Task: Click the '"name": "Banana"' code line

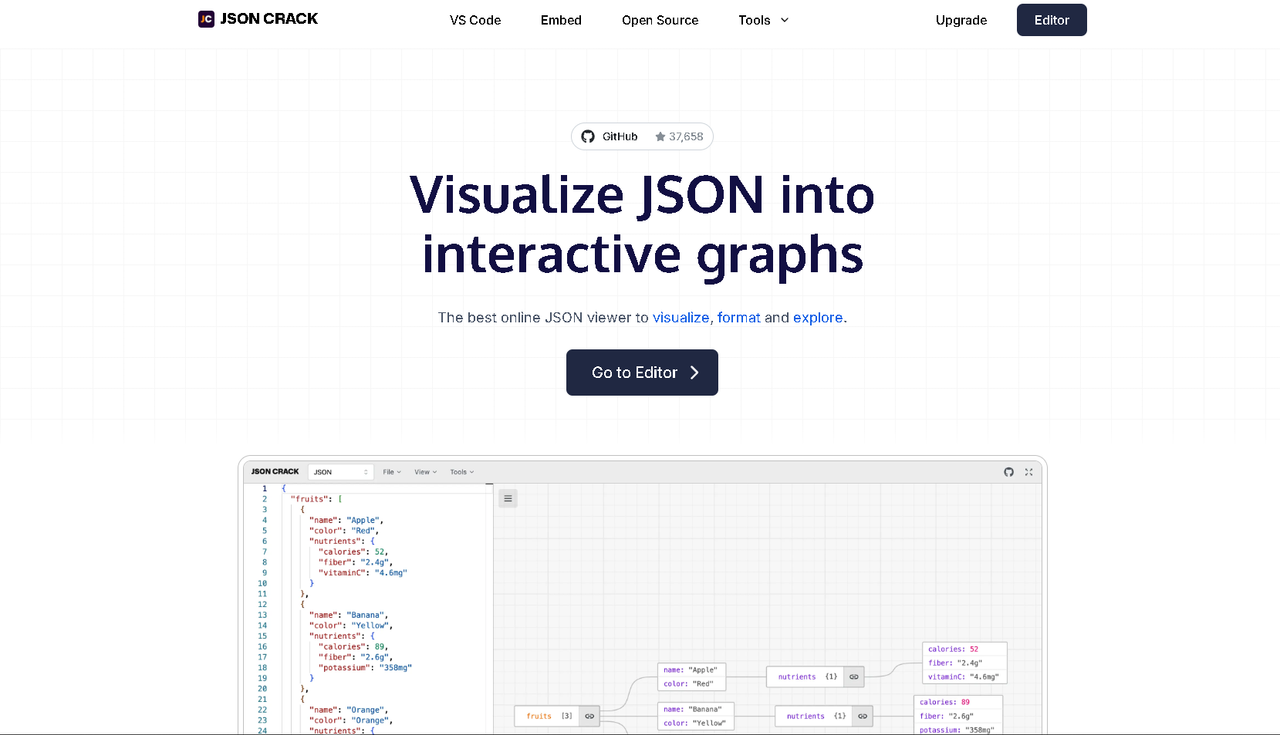Action: click(348, 615)
